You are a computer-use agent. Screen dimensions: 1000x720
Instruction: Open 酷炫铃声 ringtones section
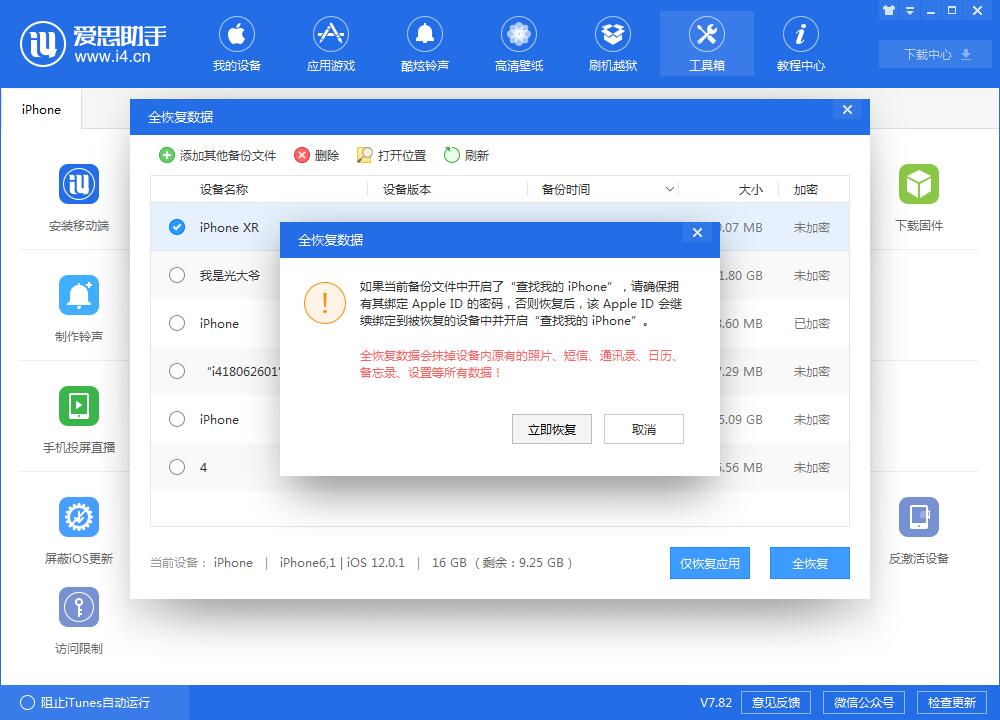tap(424, 43)
